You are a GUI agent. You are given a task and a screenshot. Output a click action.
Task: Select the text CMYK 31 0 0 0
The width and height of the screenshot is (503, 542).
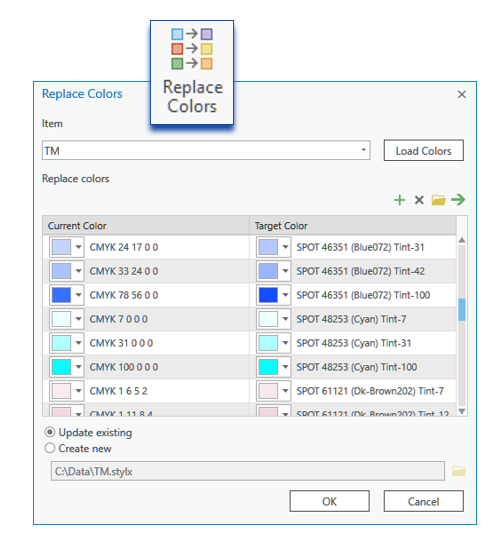[x=121, y=343]
